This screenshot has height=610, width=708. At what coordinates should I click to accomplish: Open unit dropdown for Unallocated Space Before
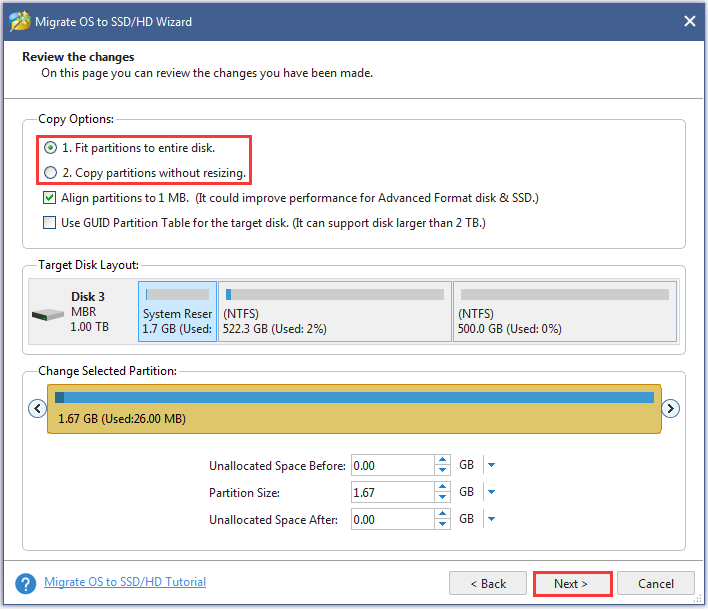[x=491, y=465]
